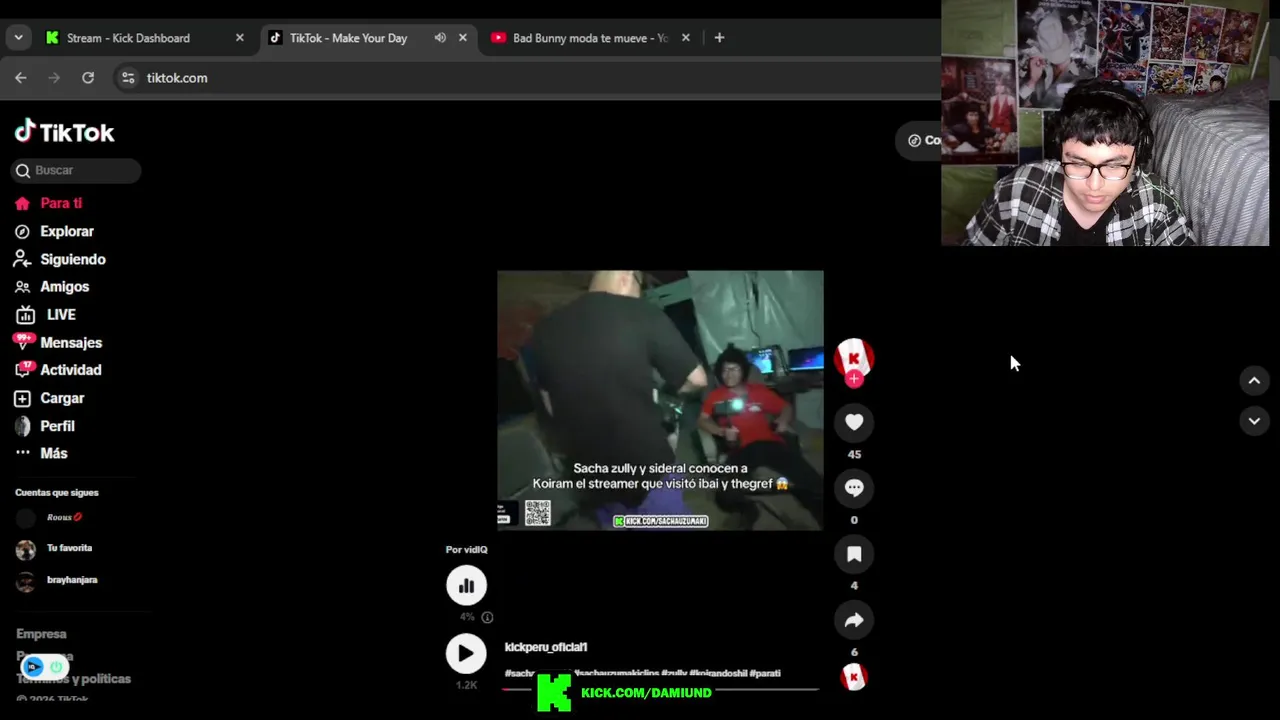Open the kickperu creator avatar
This screenshot has height=720, width=1280.
[854, 357]
